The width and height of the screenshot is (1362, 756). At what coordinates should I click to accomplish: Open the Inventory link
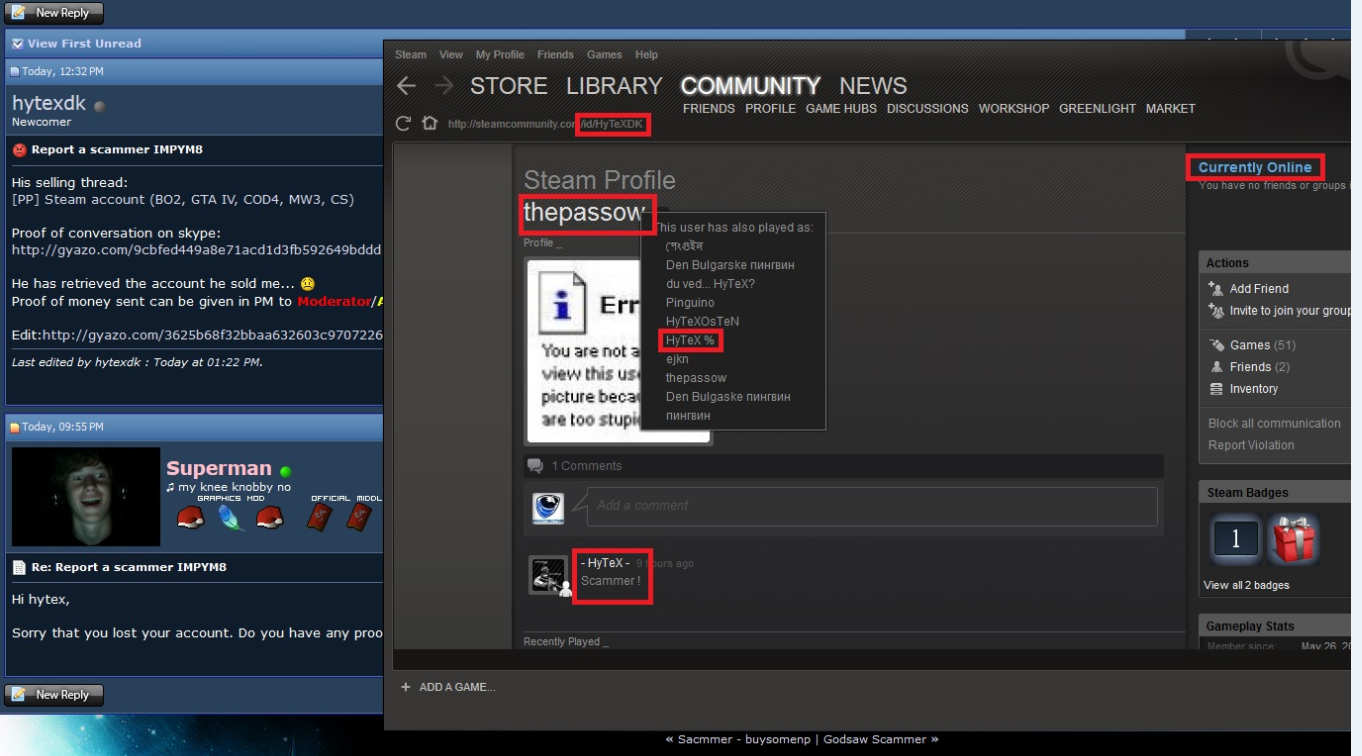click(1243, 389)
